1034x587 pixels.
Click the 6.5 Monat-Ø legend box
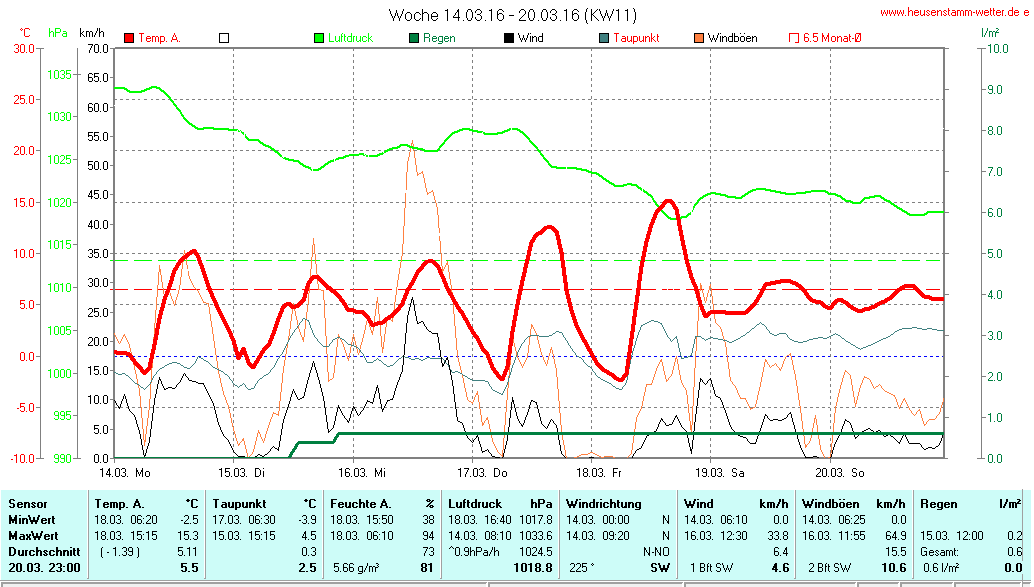click(794, 38)
